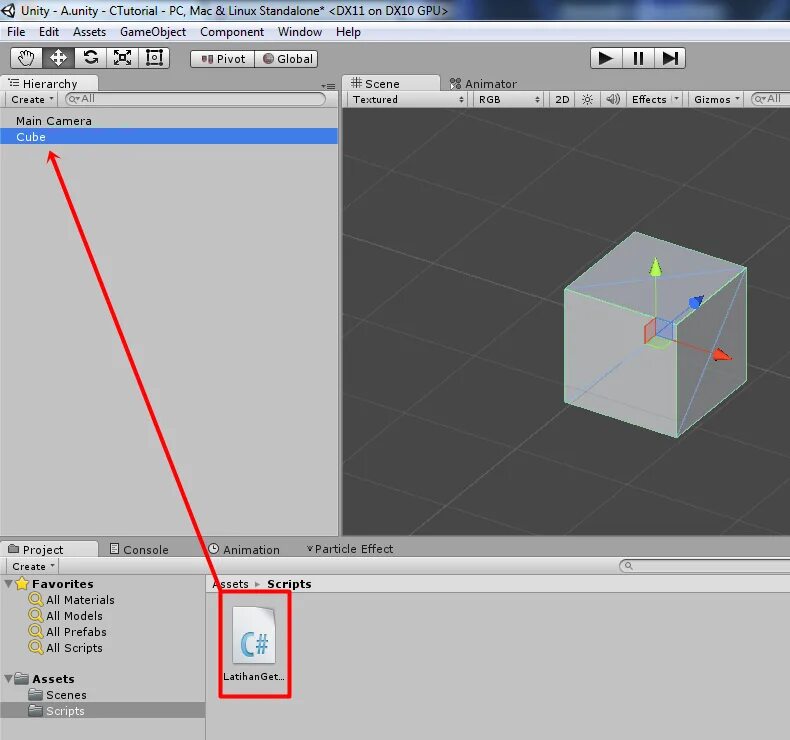Switch to the Project tab
This screenshot has height=740, width=790.
(49, 549)
